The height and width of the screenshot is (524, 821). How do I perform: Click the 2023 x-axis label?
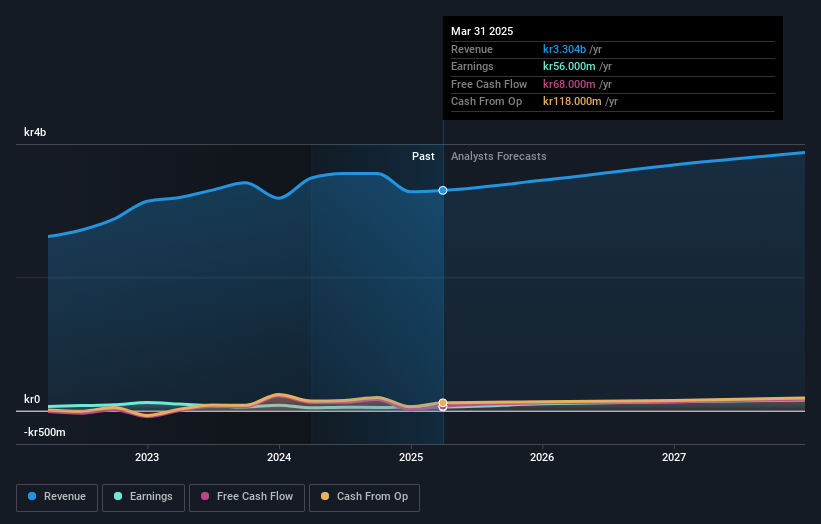[x=147, y=458]
